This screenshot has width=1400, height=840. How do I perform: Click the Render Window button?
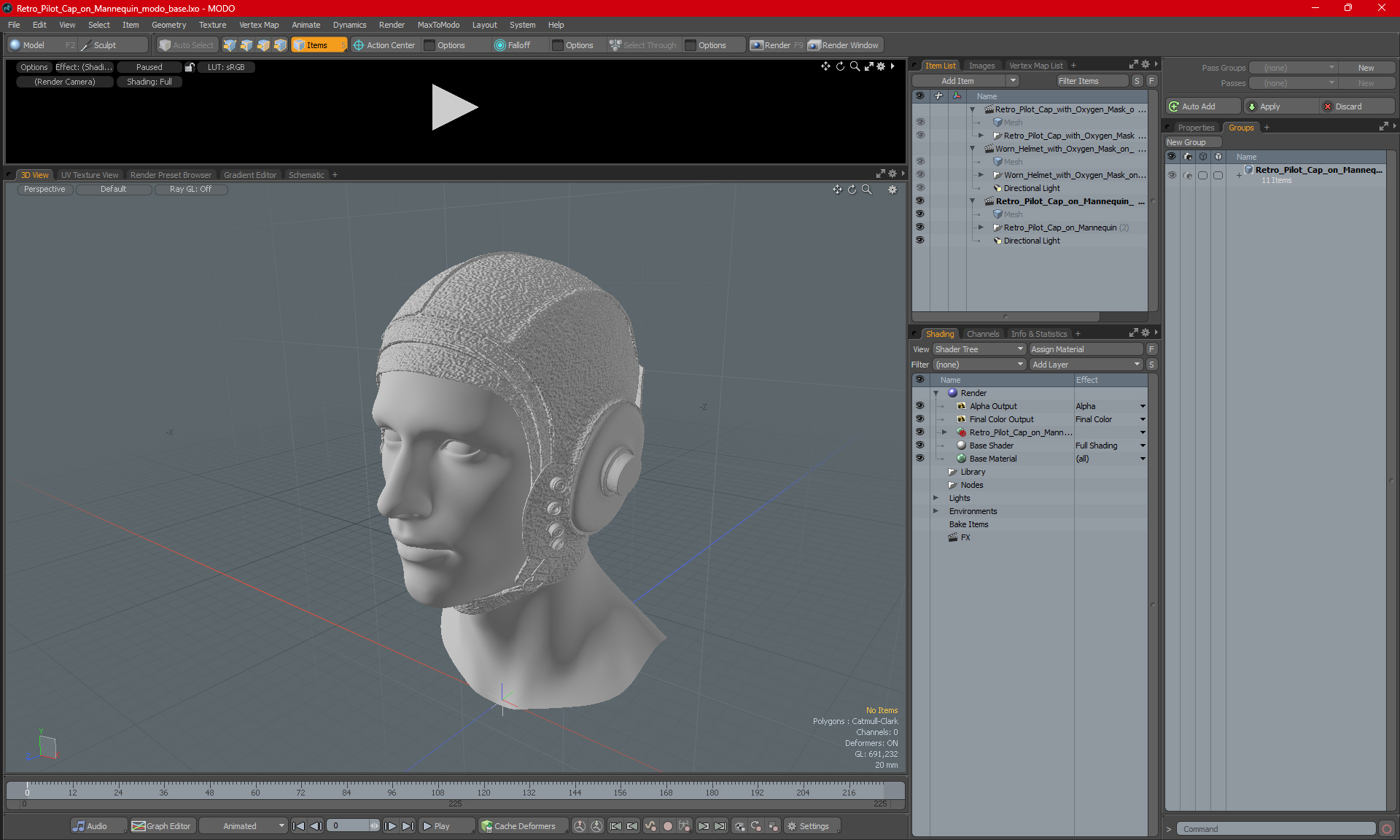pos(844,45)
